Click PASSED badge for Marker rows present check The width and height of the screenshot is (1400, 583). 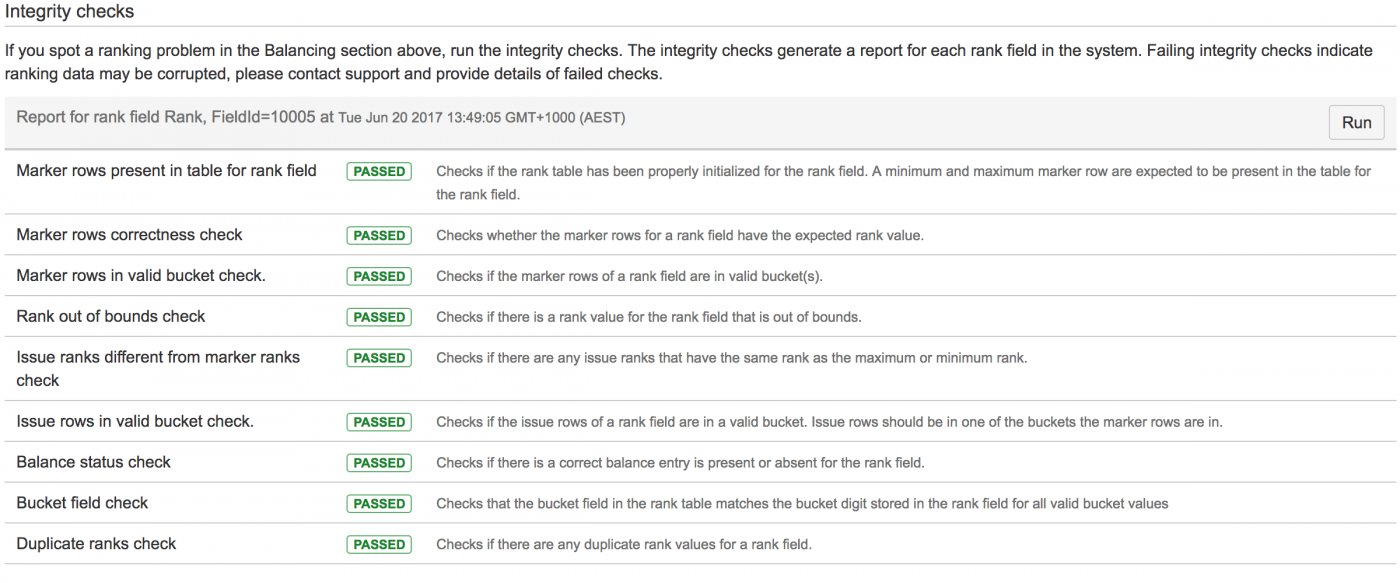coord(379,172)
